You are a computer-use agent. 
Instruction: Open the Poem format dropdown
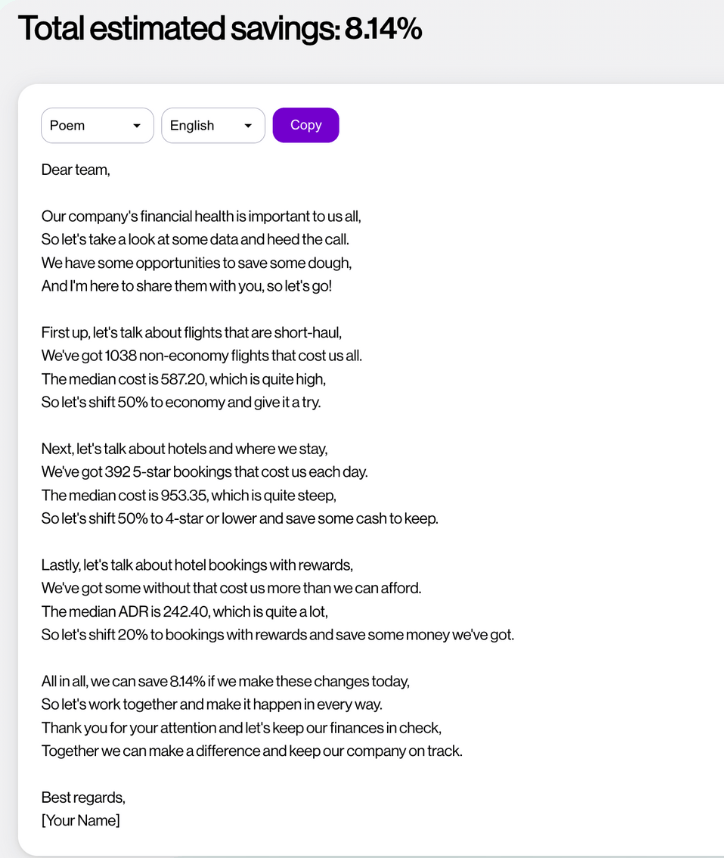pyautogui.click(x=96, y=125)
